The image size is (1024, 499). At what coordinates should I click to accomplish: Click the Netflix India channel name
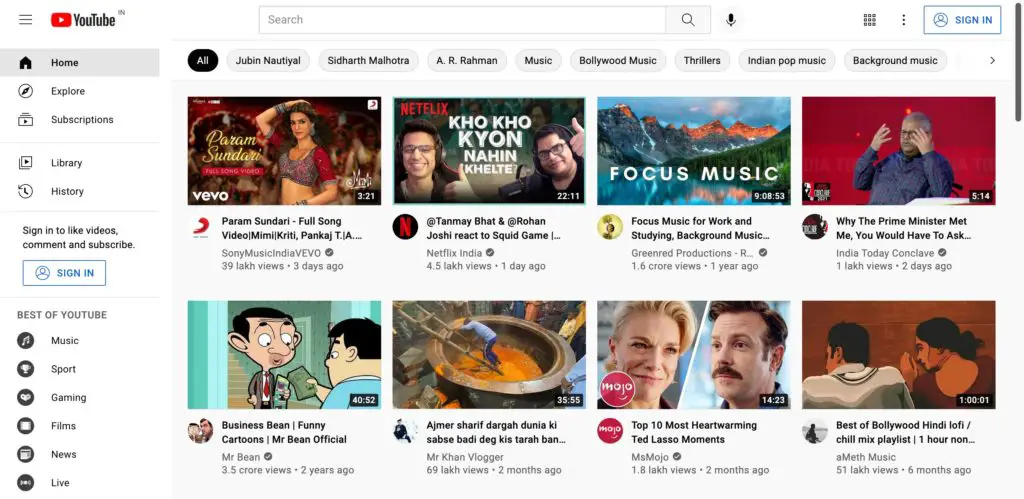click(x=455, y=253)
